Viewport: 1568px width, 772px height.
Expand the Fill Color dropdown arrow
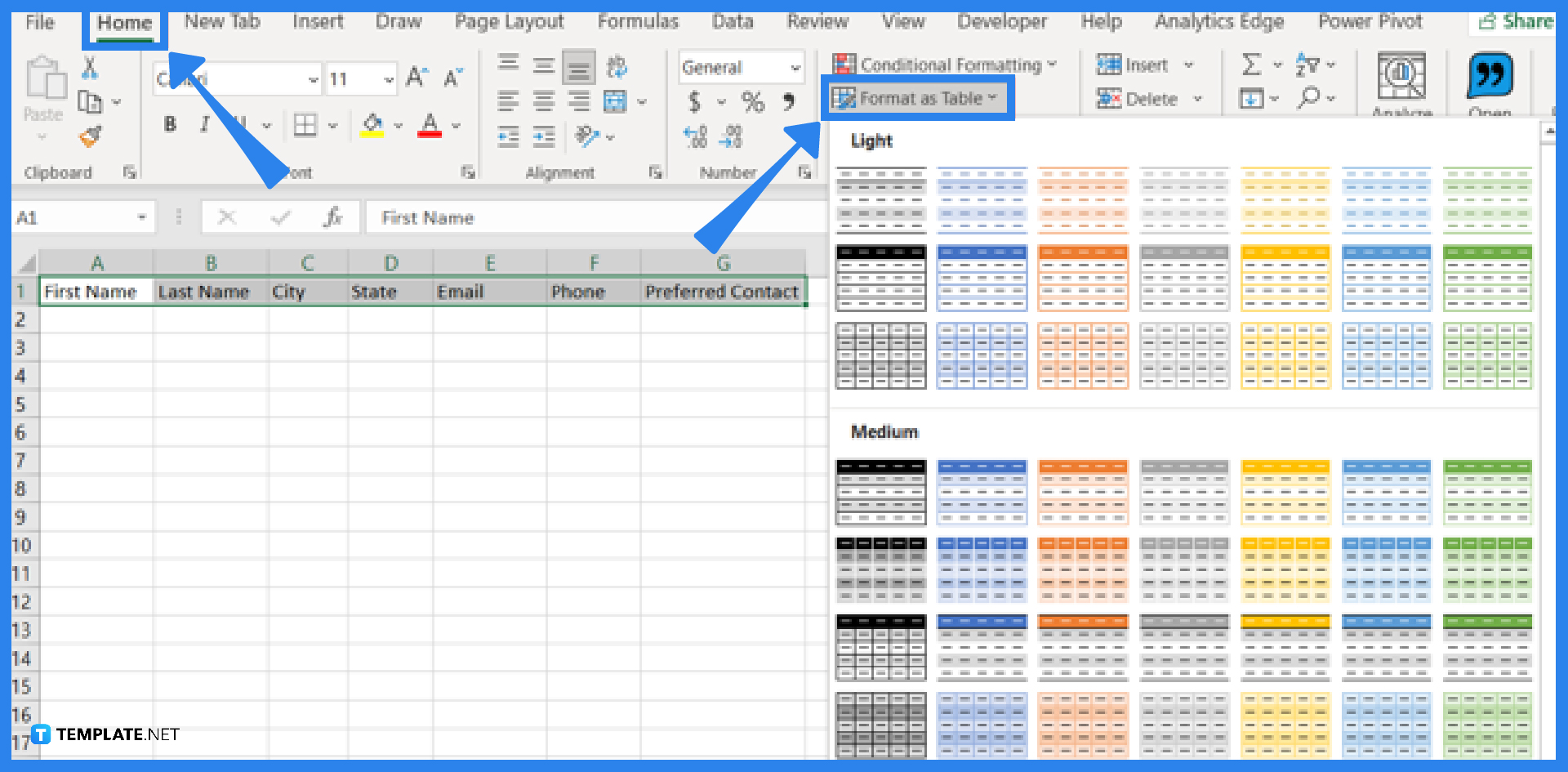[398, 126]
